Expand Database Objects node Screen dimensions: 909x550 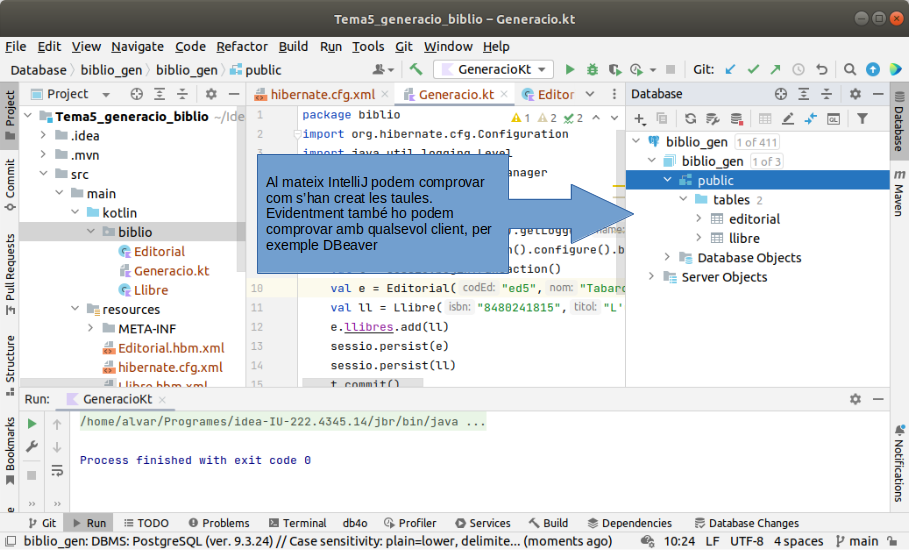(668, 257)
